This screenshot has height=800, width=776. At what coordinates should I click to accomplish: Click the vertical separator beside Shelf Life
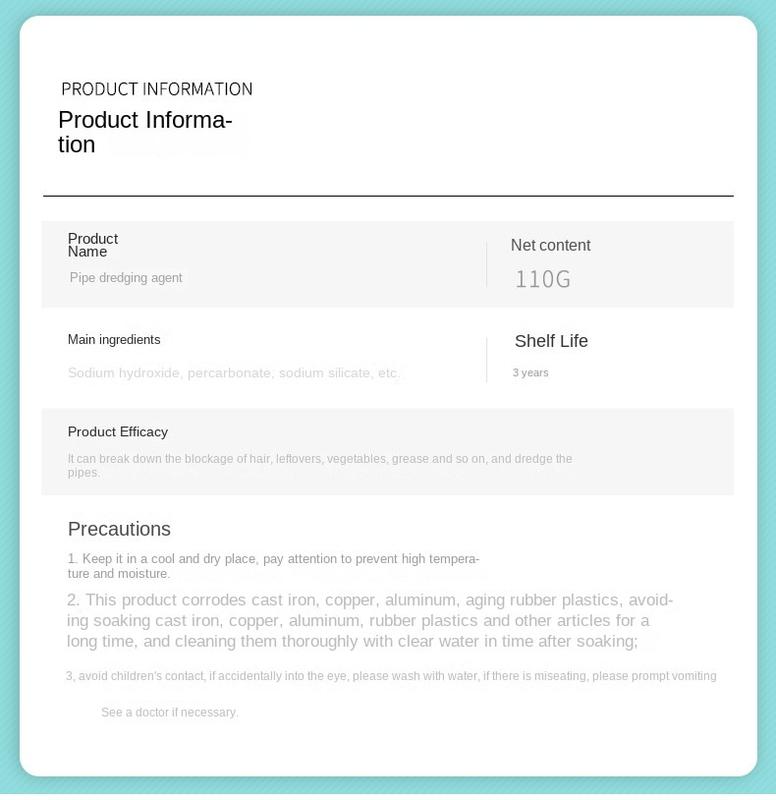(487, 359)
